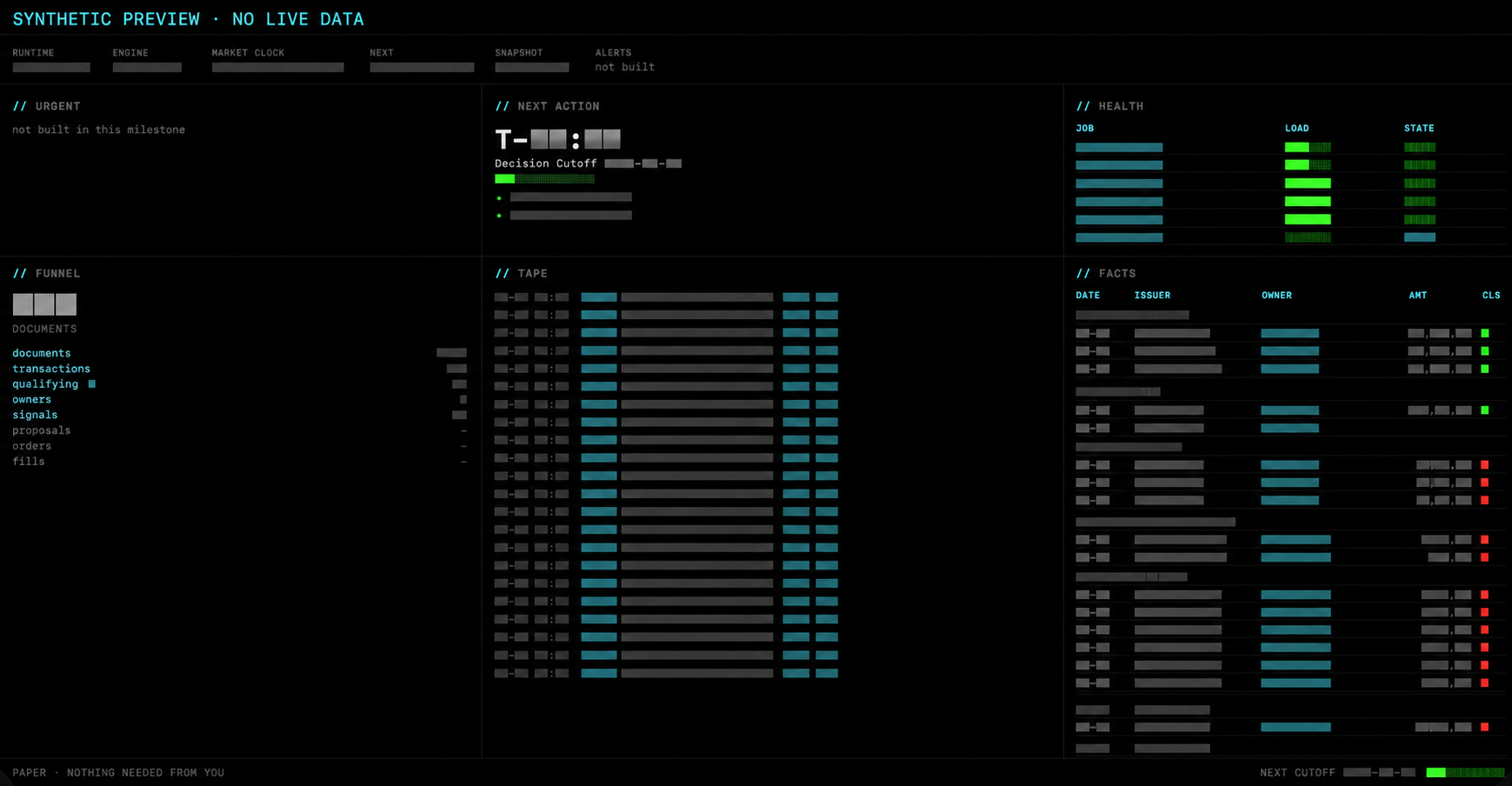The width and height of the screenshot is (1512, 786).
Task: Click the HEALTH panel heading
Action: coord(1109,106)
